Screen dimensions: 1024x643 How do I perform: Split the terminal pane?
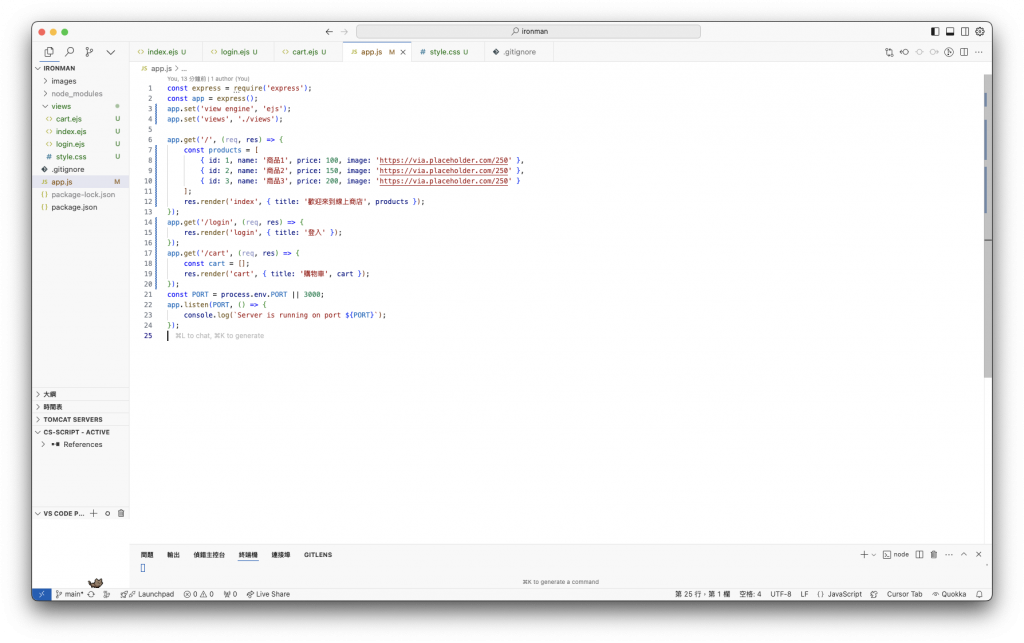pos(919,555)
